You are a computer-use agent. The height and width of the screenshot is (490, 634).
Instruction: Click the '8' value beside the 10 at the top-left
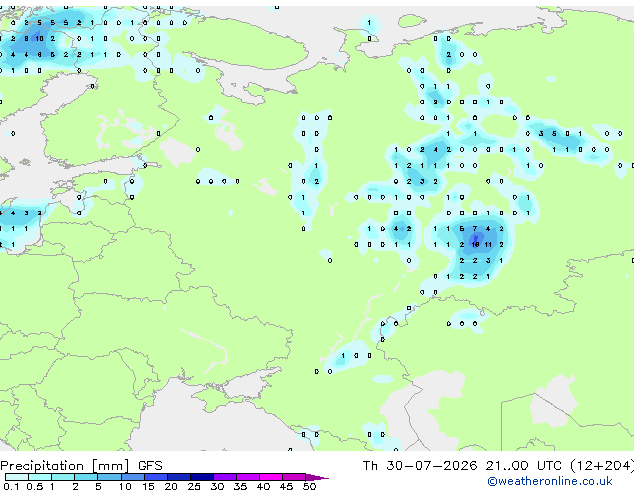tap(26, 39)
